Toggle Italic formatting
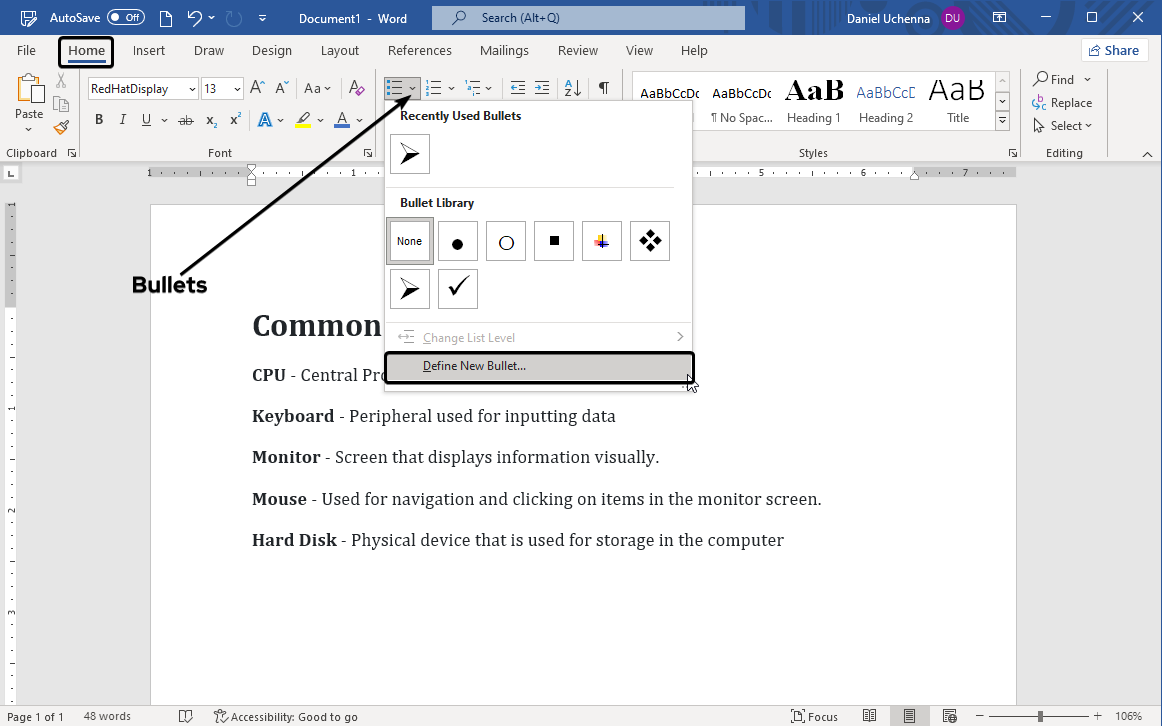This screenshot has height=726, width=1162. pyautogui.click(x=123, y=120)
